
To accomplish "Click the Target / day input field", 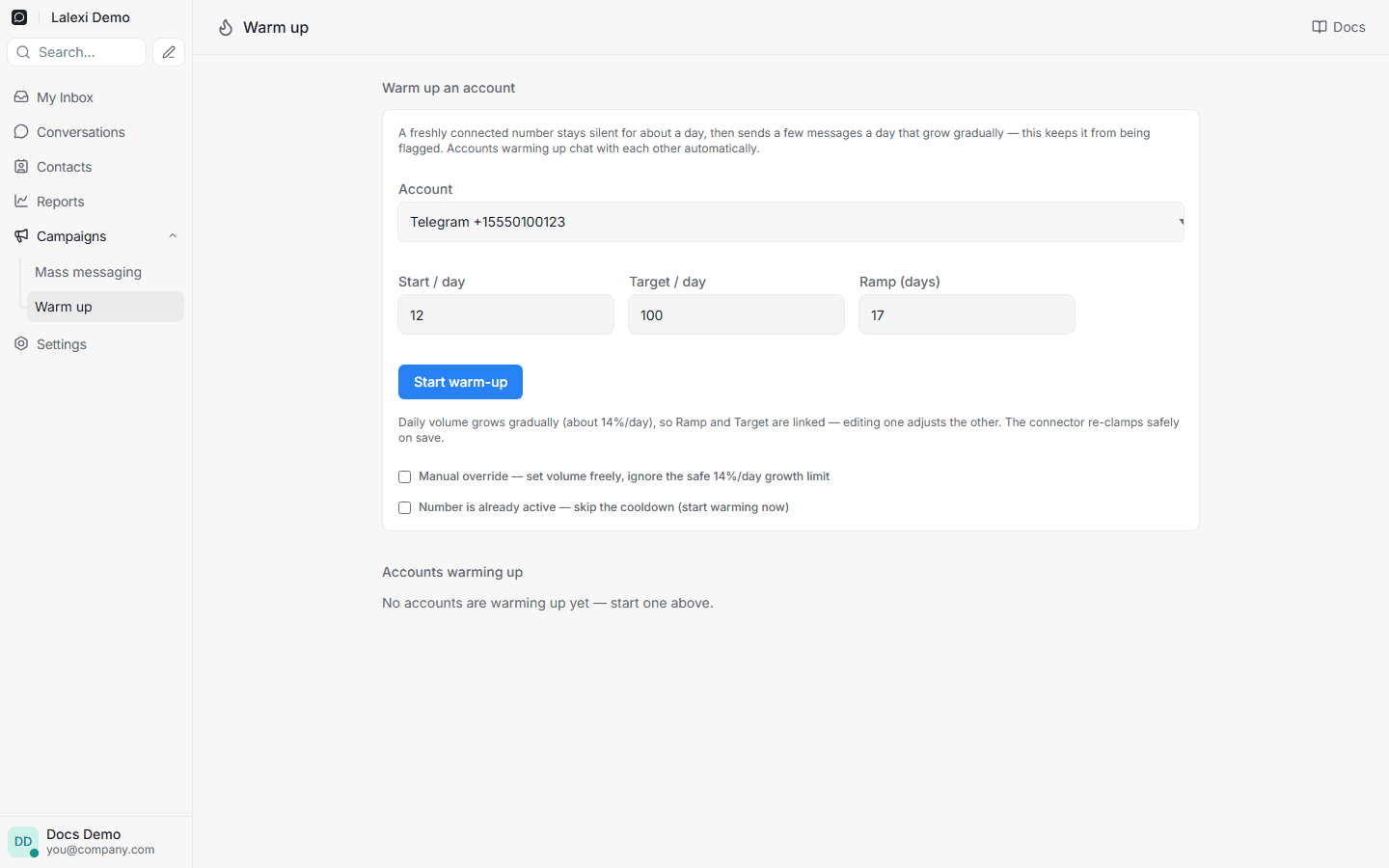I will click(736, 314).
